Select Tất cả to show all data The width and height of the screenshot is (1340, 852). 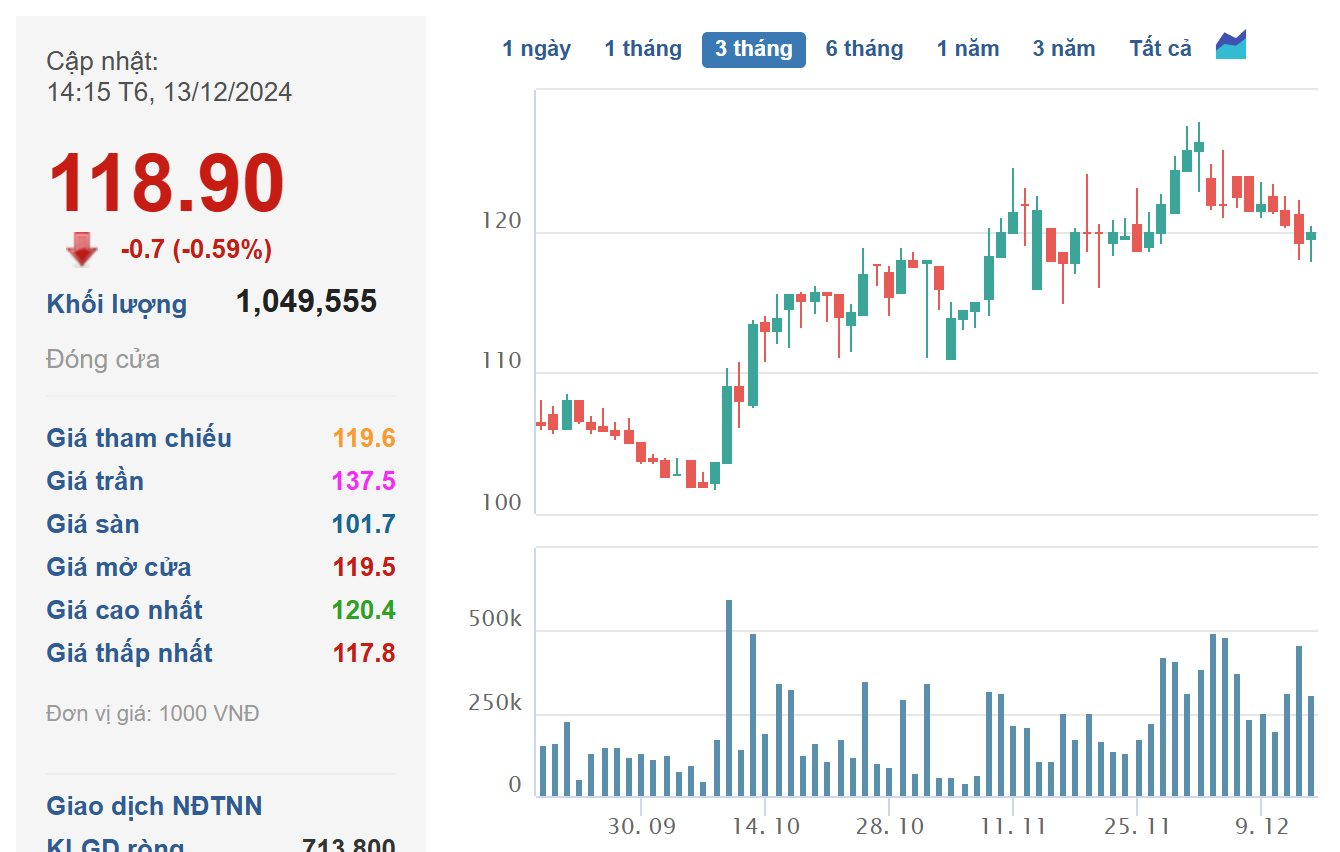click(1160, 49)
